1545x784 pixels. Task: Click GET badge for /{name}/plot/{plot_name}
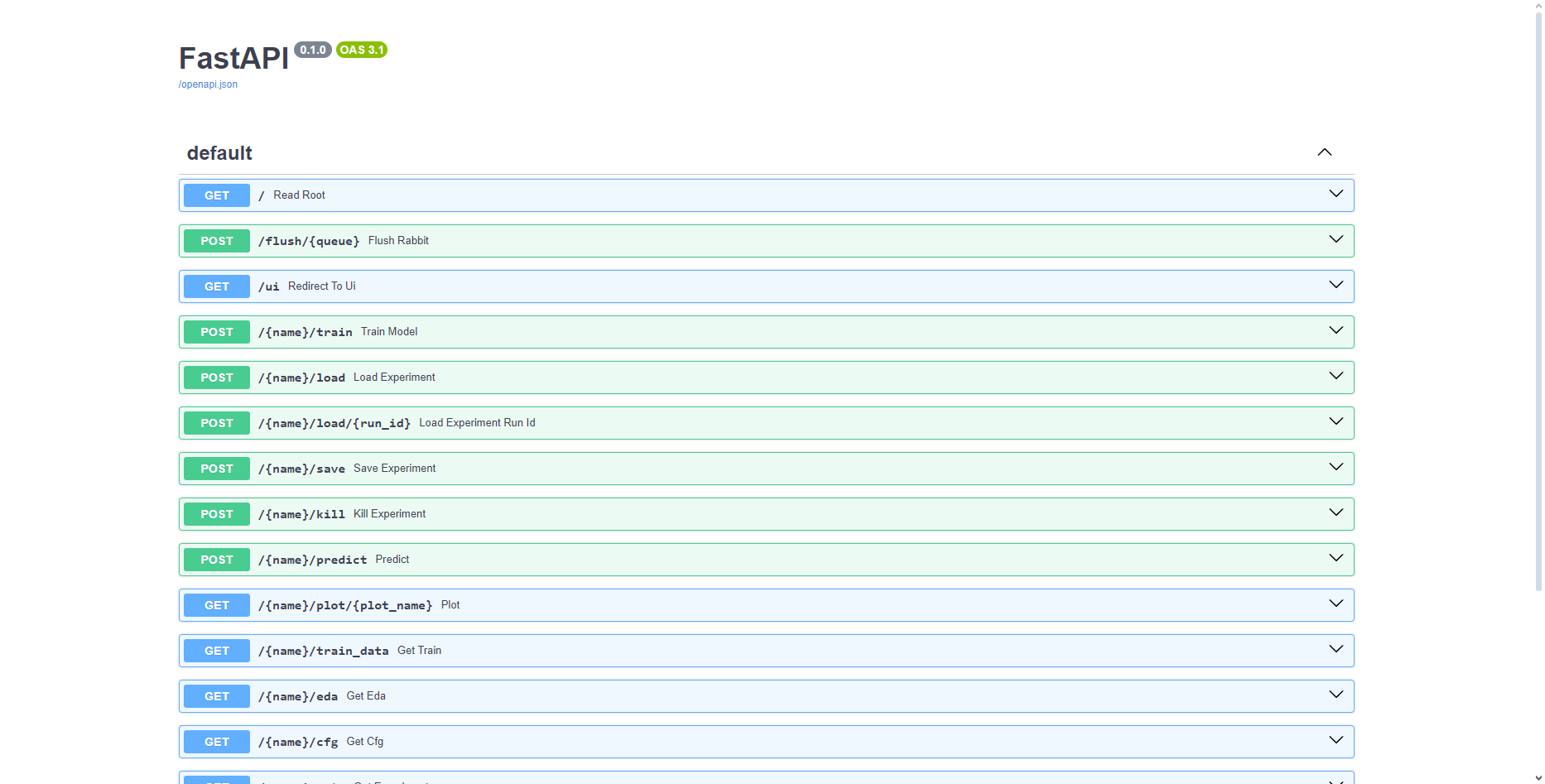[217, 605]
